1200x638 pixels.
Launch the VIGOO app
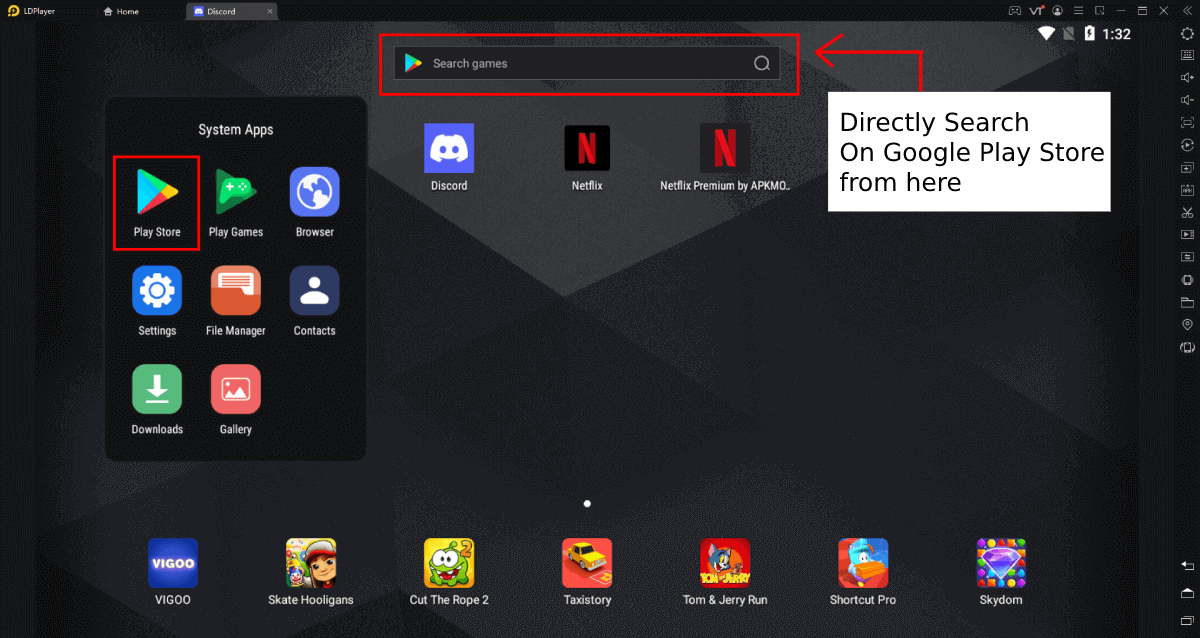tap(173, 563)
